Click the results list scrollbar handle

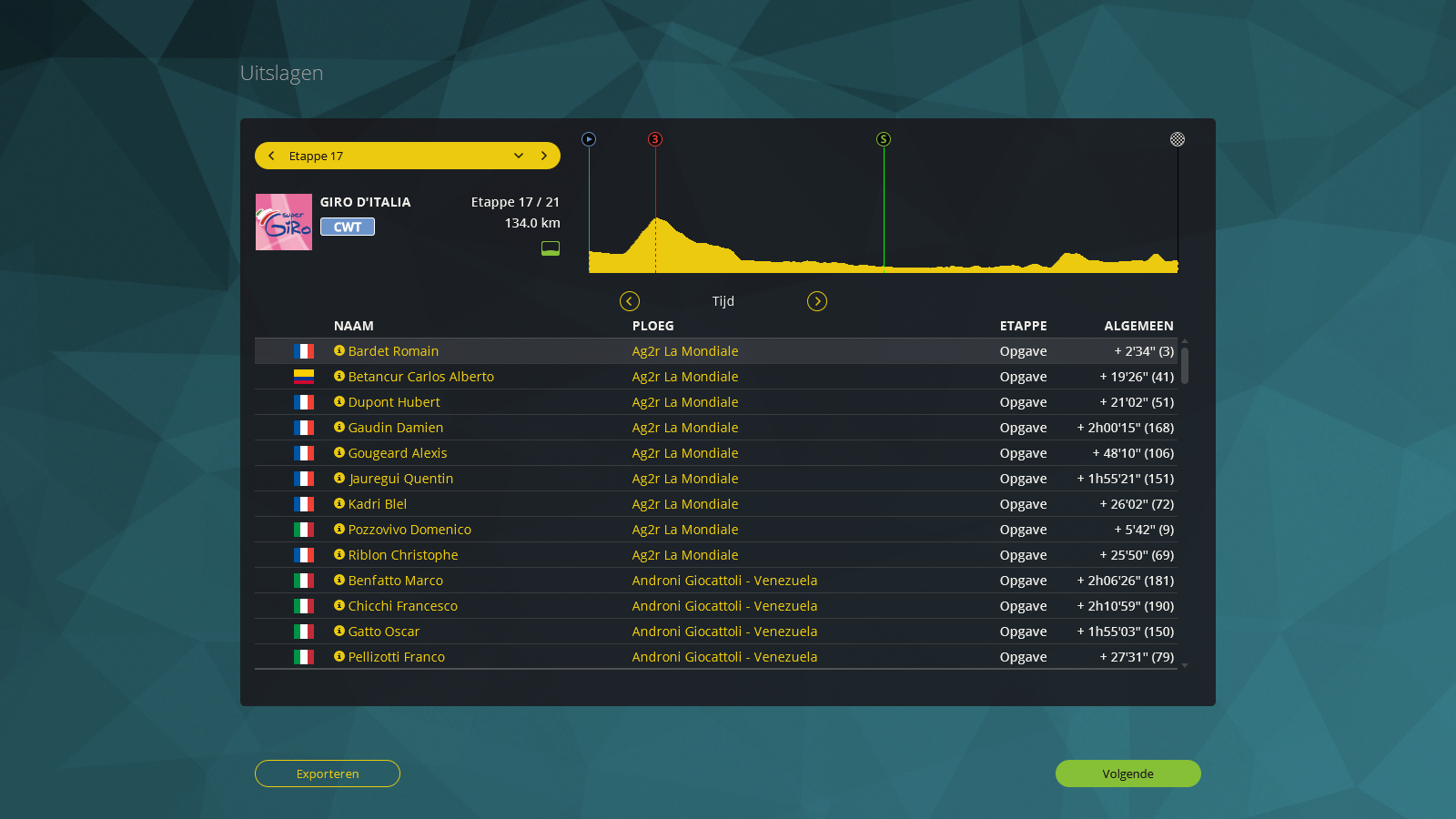tap(1185, 364)
